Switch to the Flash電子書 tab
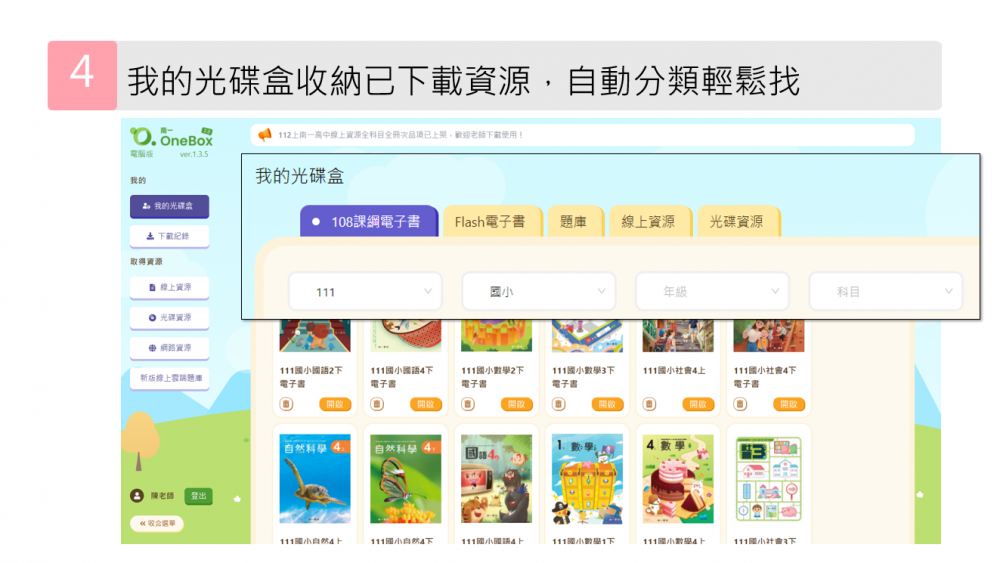The image size is (1000, 563). pos(490,222)
